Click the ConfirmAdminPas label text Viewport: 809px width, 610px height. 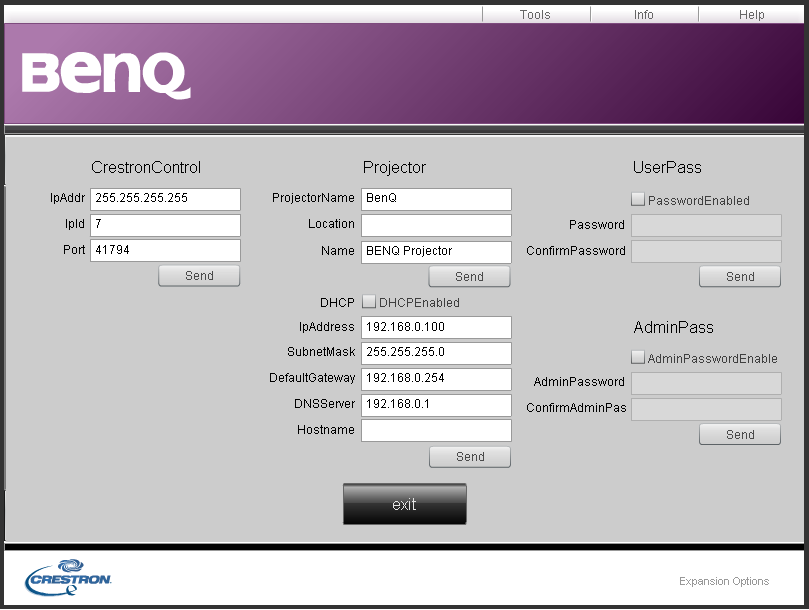coord(576,408)
